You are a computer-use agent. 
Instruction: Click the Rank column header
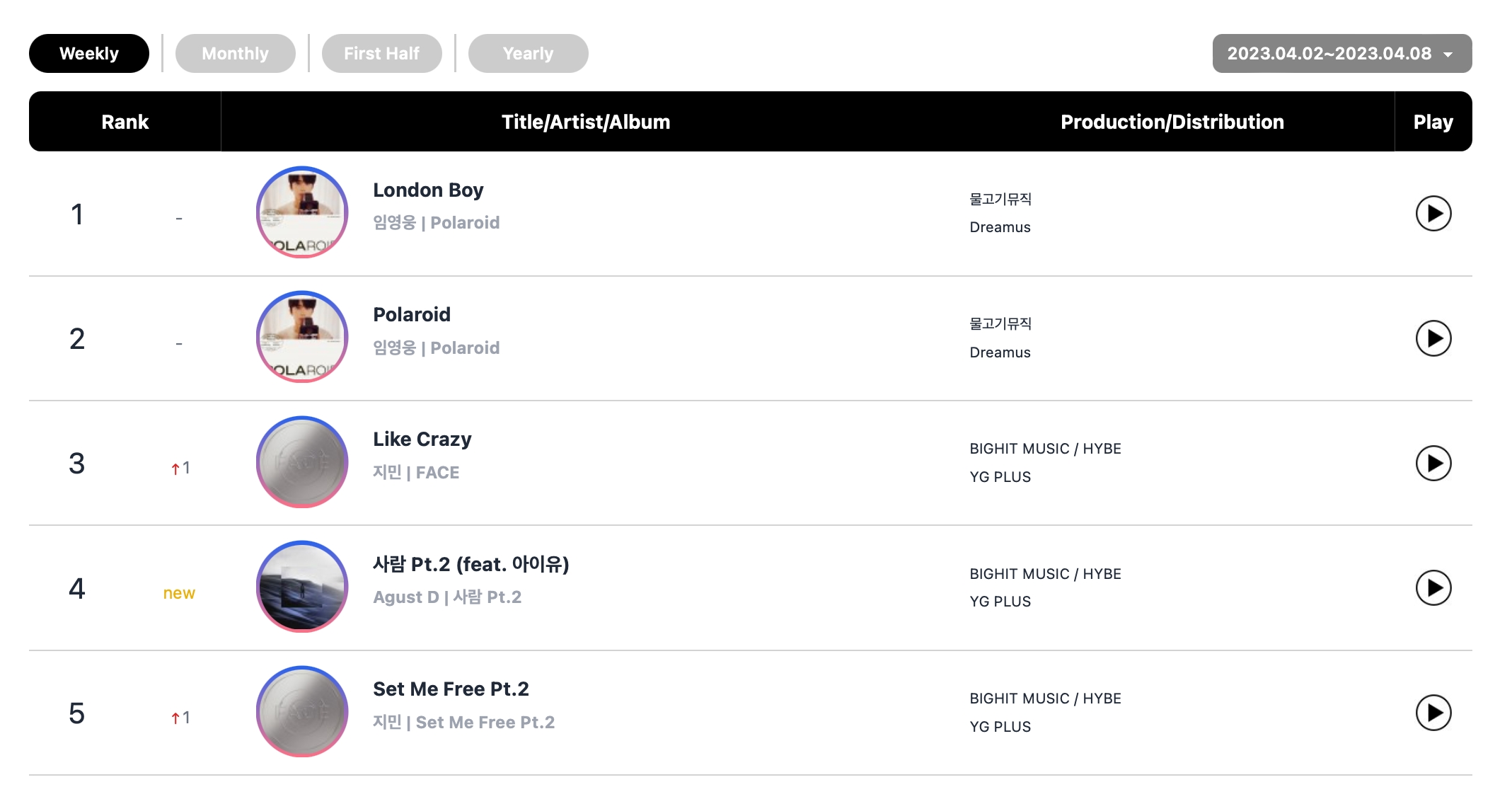click(125, 122)
